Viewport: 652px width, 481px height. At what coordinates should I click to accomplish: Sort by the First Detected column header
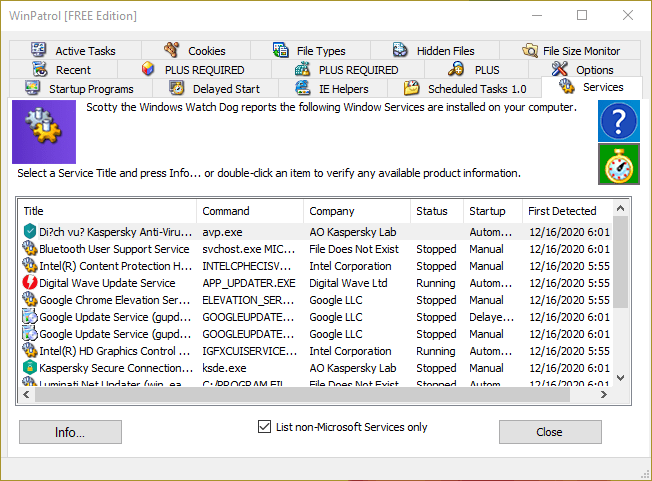pyautogui.click(x=568, y=211)
